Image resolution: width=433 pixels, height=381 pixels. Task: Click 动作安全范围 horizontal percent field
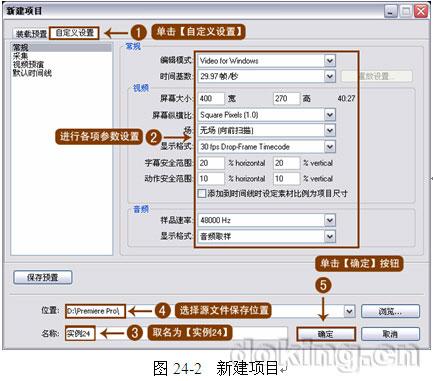[x=211, y=178]
